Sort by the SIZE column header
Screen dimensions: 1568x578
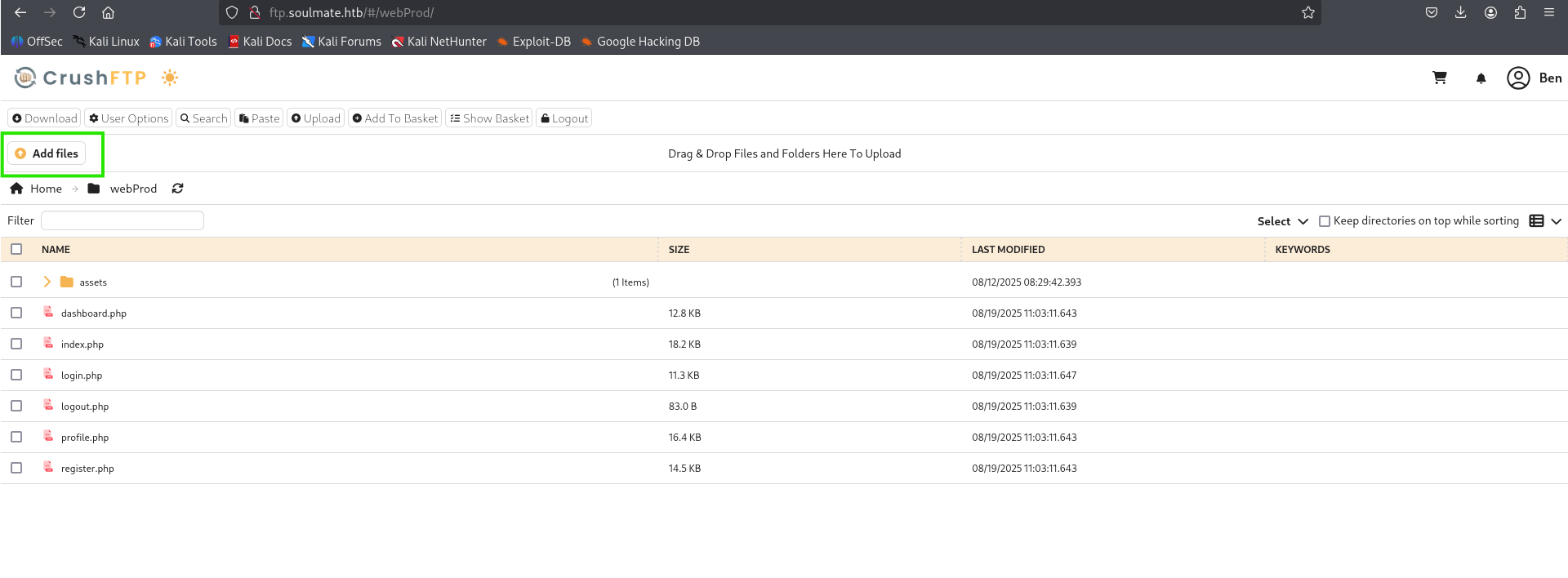tap(679, 250)
